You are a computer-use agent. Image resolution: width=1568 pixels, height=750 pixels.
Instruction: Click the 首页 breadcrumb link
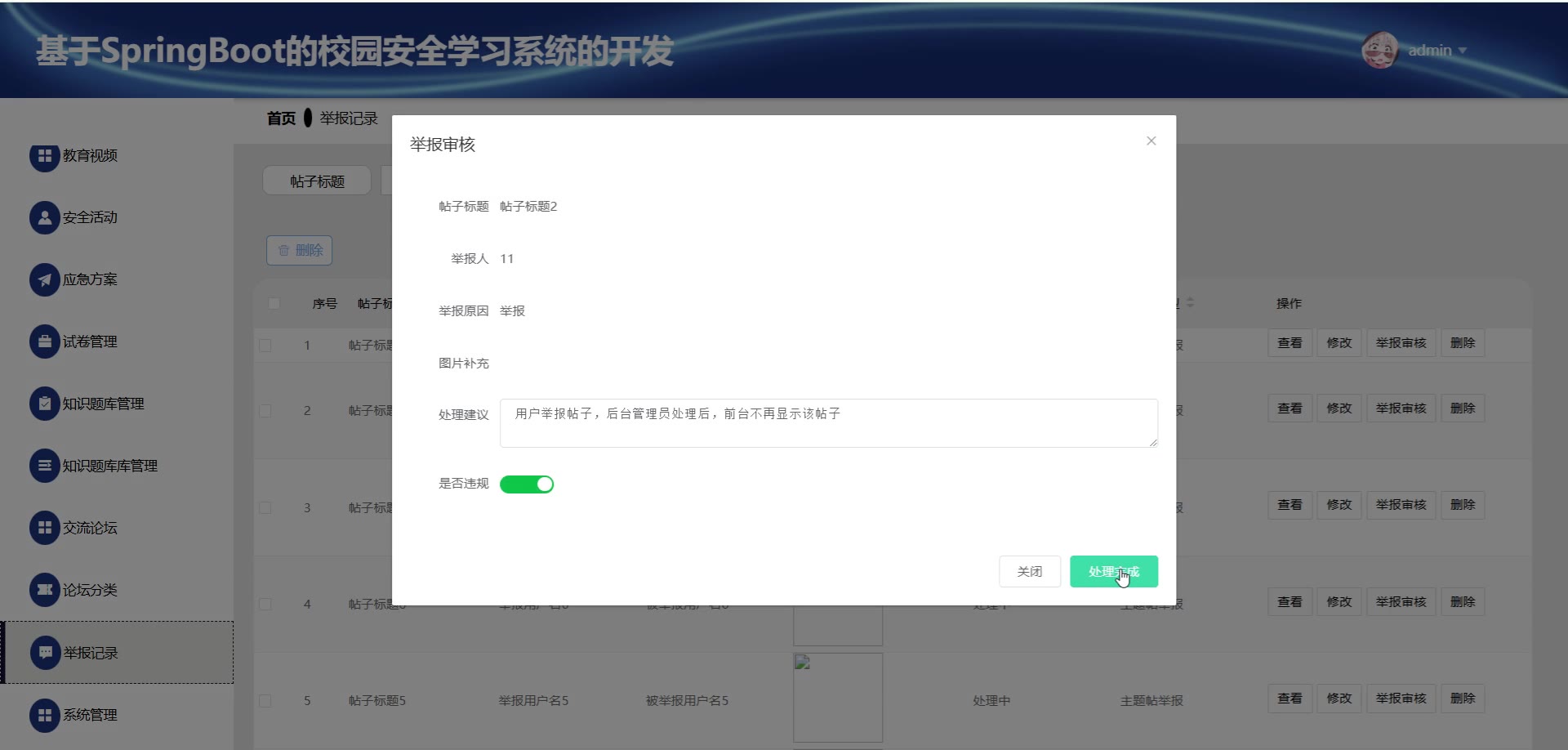coord(281,118)
